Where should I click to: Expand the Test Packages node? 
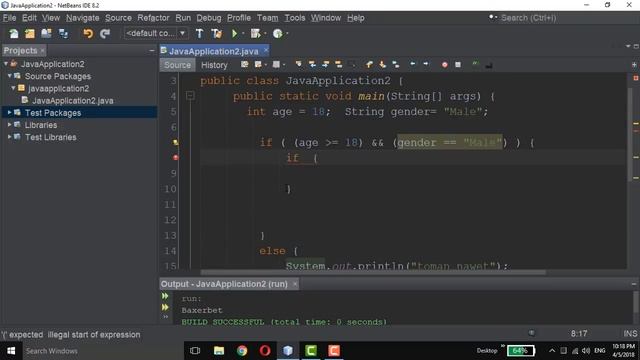[9, 112]
